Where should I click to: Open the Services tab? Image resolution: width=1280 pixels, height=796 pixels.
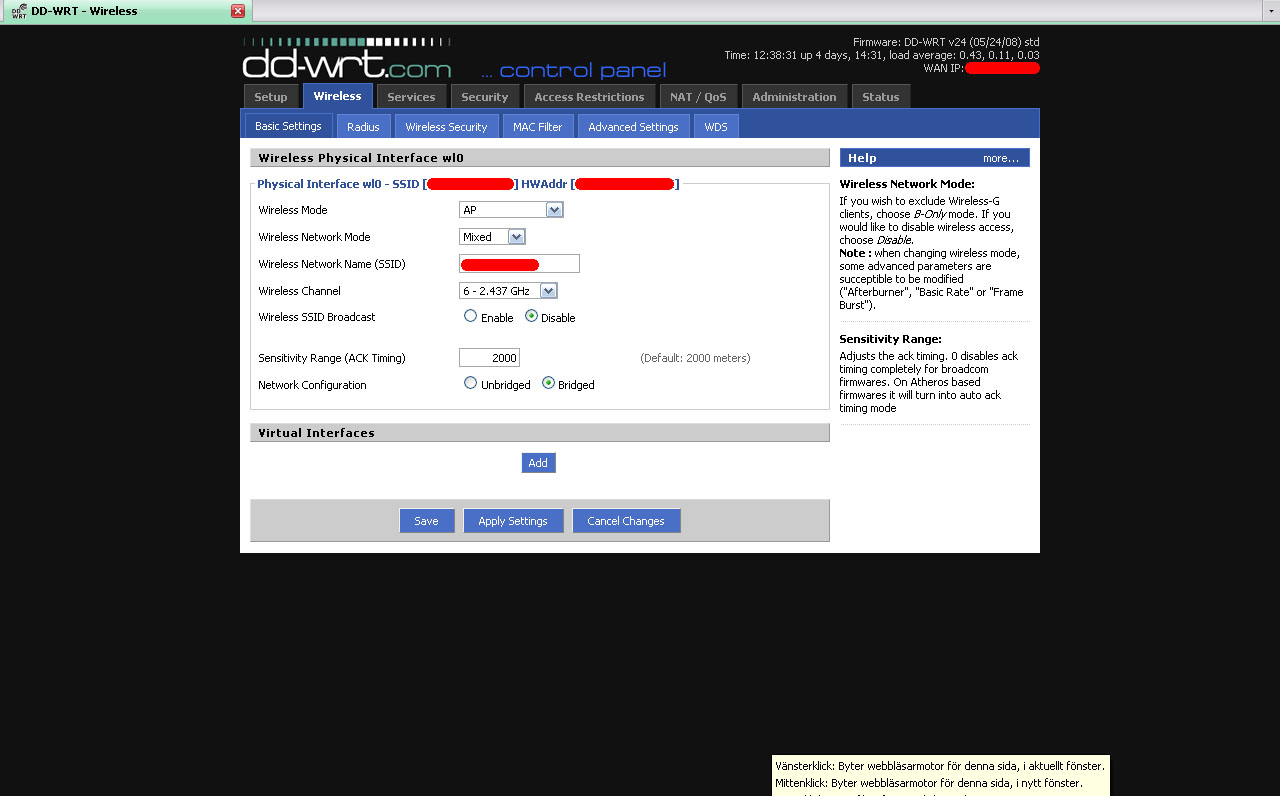point(411,97)
